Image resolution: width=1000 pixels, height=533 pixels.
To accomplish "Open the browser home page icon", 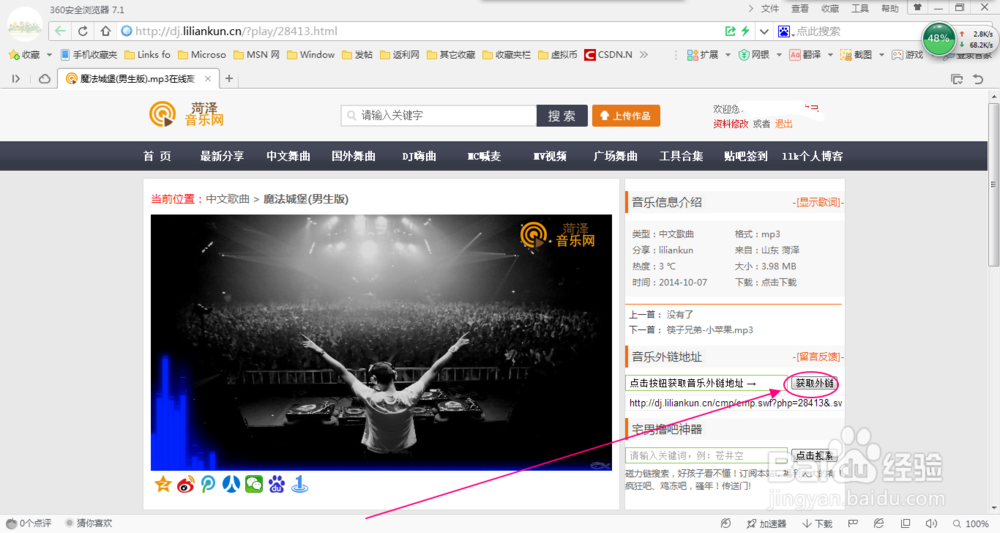I will click(105, 31).
